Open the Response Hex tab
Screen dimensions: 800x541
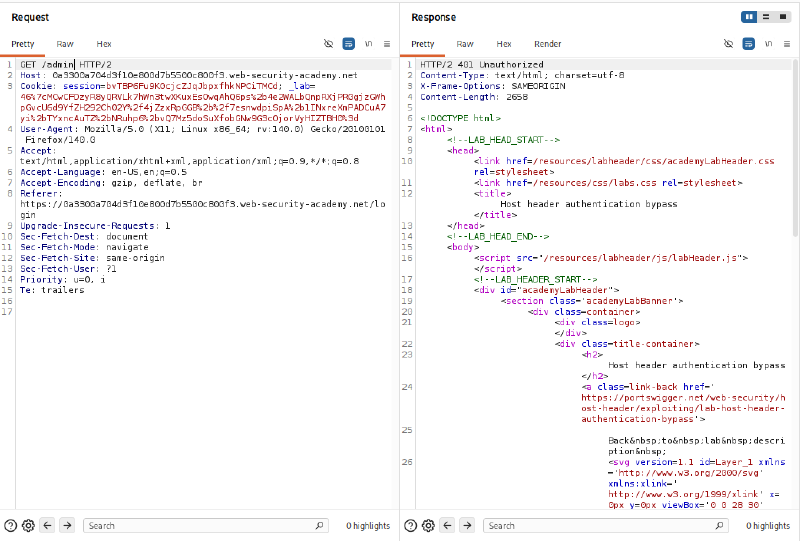click(x=504, y=44)
